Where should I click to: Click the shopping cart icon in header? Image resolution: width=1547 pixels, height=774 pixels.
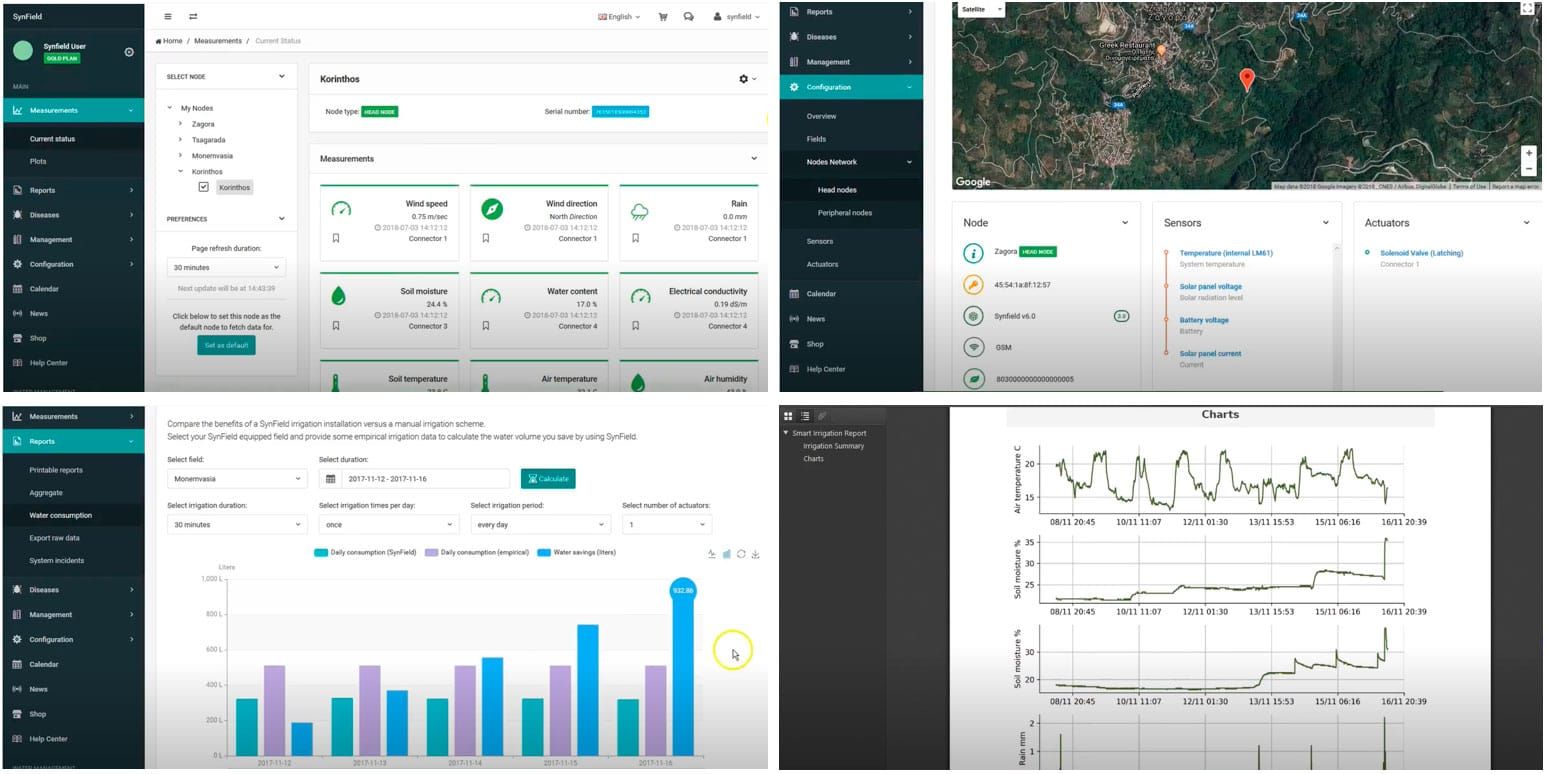[x=663, y=17]
